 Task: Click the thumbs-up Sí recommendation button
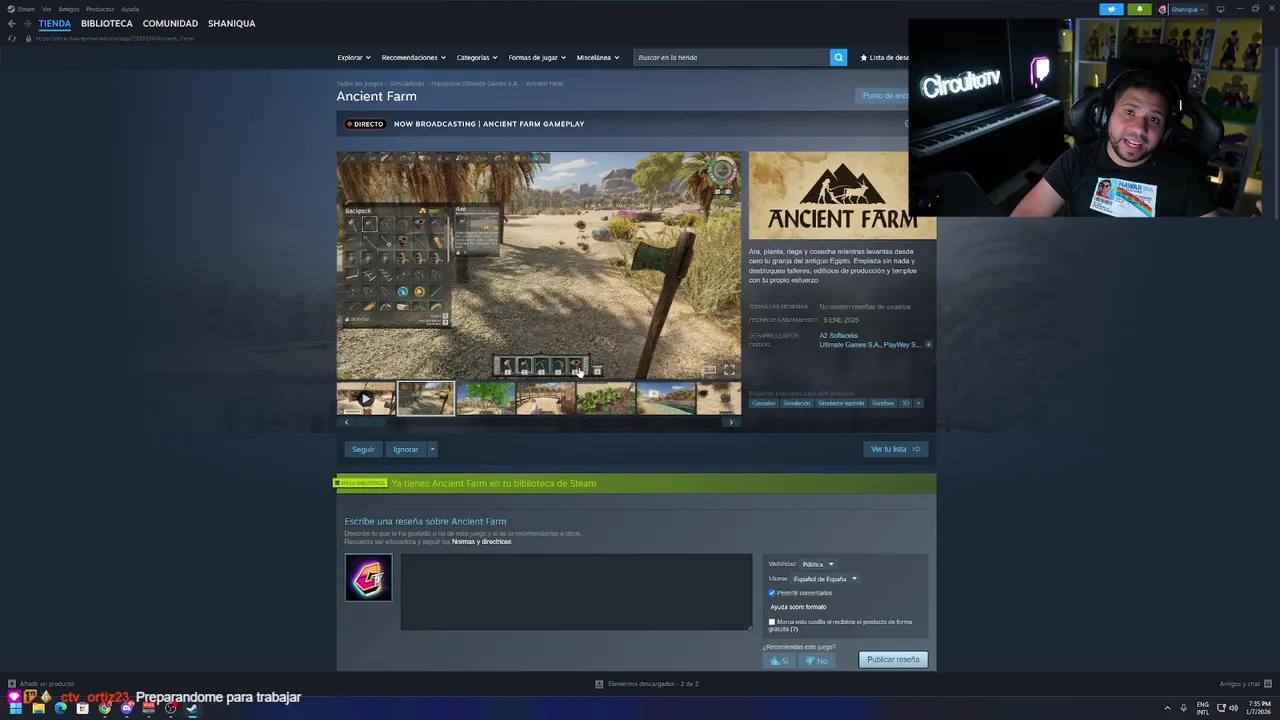pos(779,661)
